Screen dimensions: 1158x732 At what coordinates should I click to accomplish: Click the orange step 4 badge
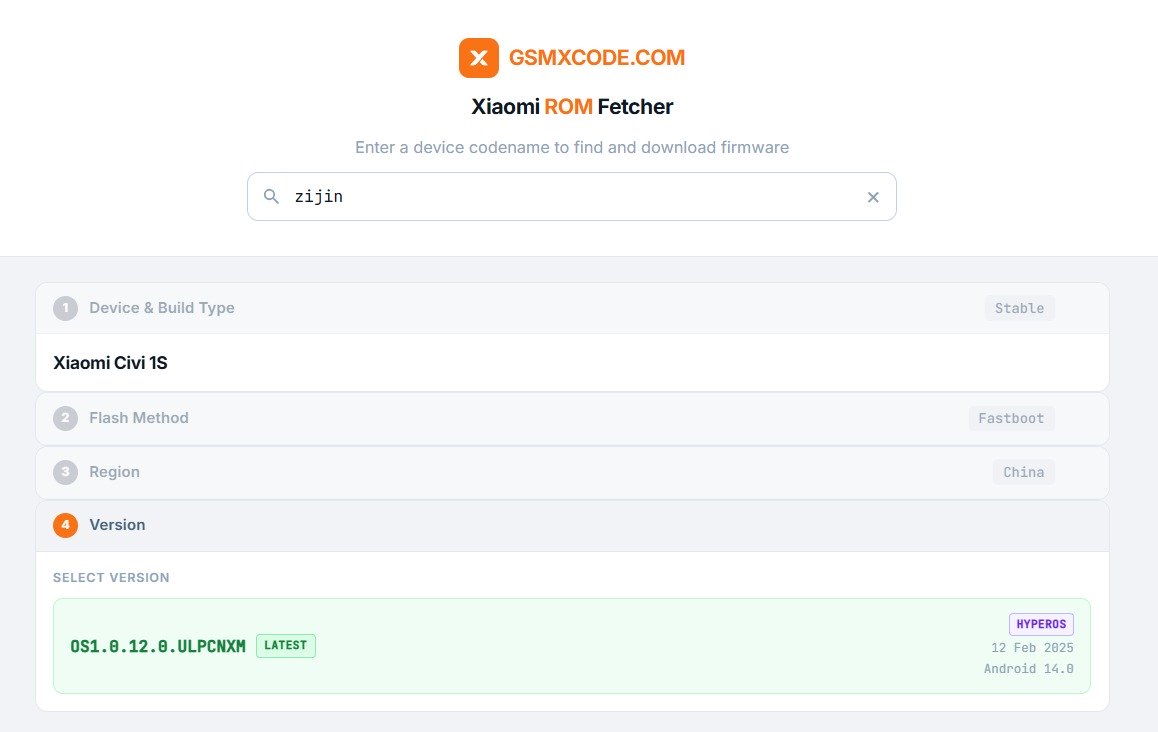(x=65, y=525)
